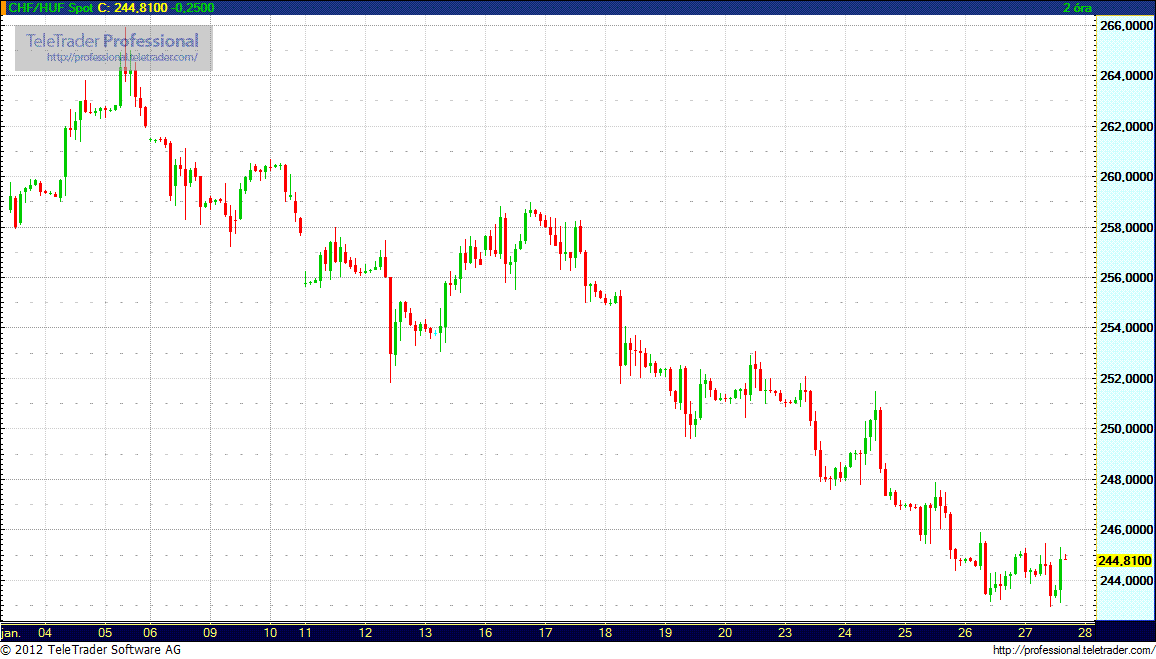Click the 20 date label on time axis
Image resolution: width=1156 pixels, height=659 pixels.
click(x=725, y=632)
